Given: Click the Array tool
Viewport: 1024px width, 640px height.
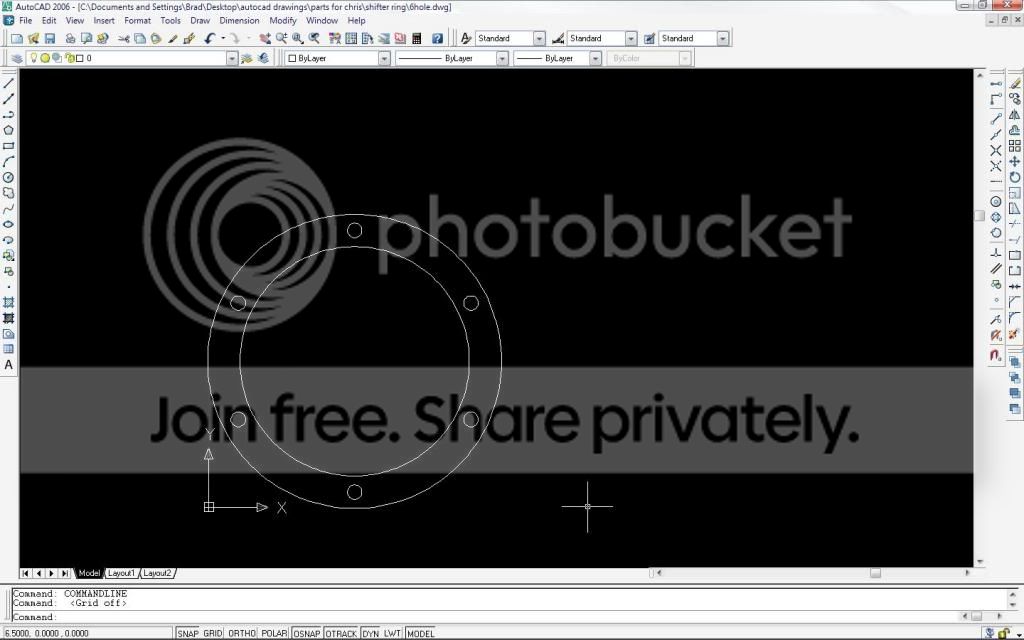Looking at the screenshot, I should click(x=1015, y=146).
